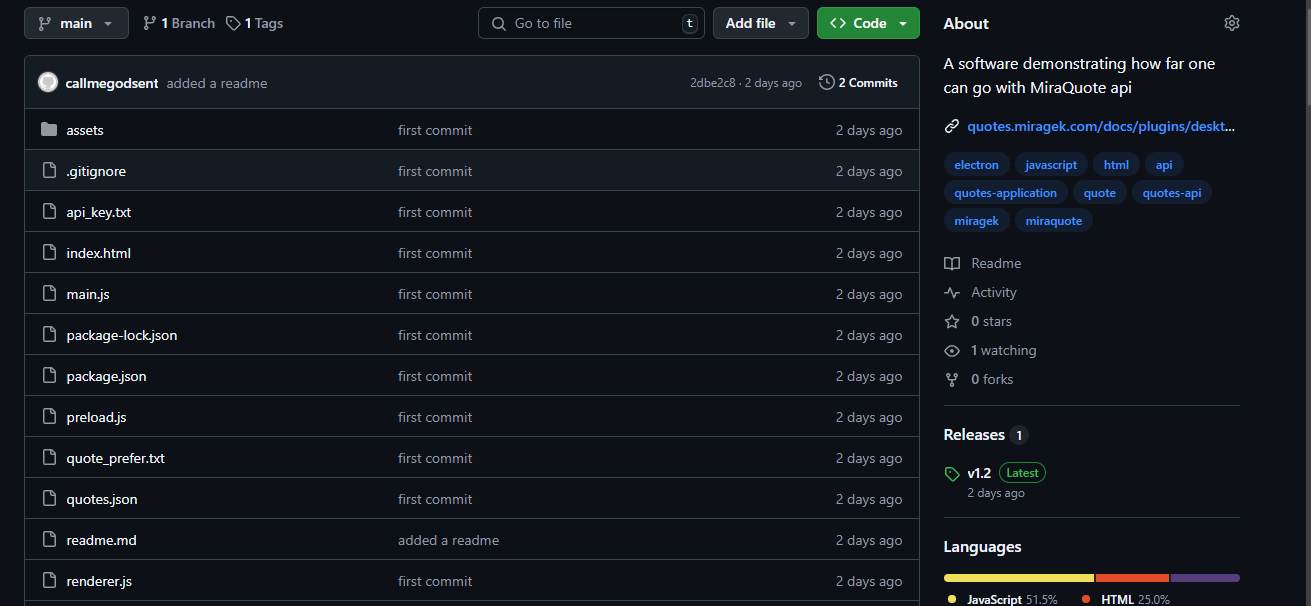Expand the Add file dropdown
The height and width of the screenshot is (606, 1311).
point(760,23)
